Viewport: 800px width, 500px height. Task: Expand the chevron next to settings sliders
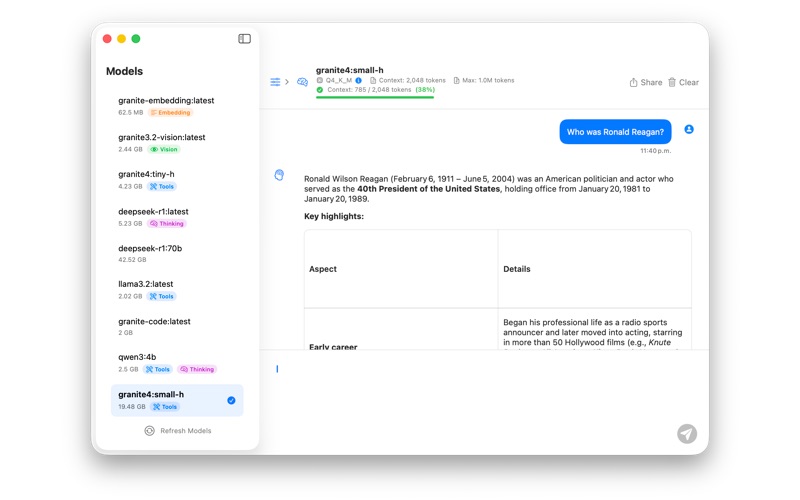click(x=287, y=82)
